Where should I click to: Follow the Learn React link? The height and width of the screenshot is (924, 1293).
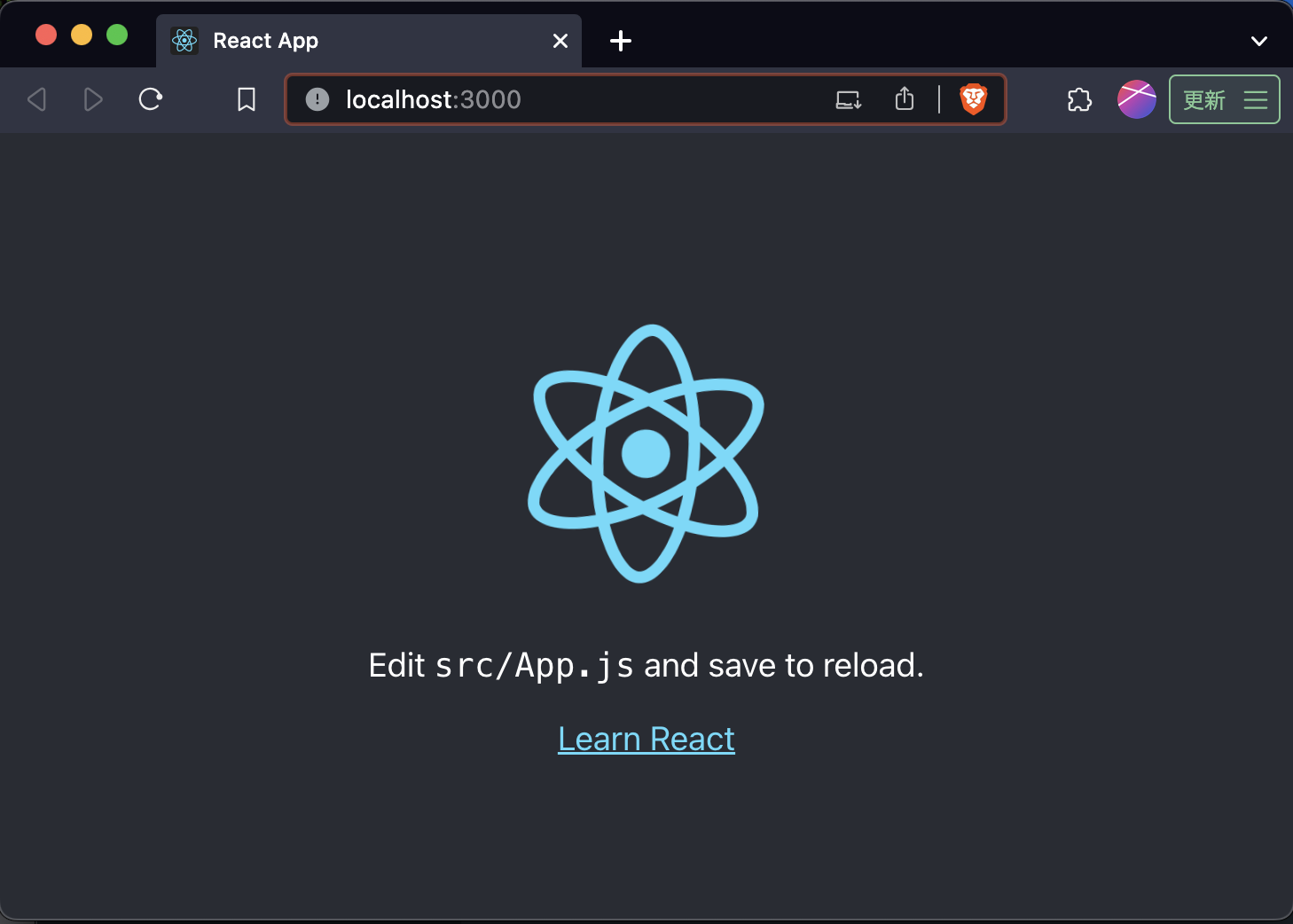tap(646, 739)
